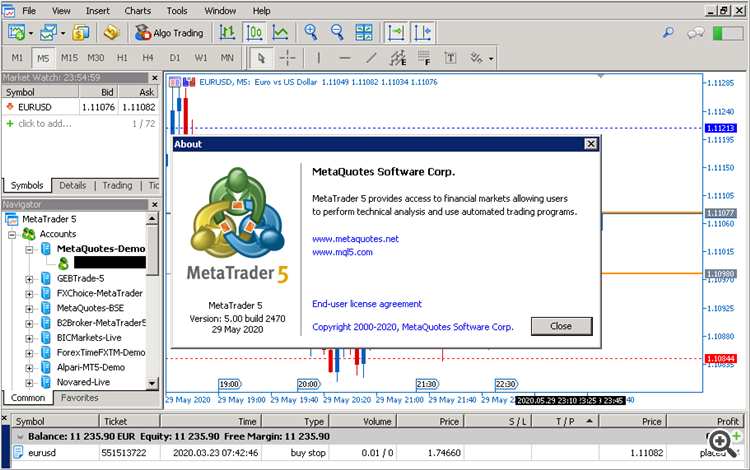Expand the FXChoice-MetaTrader node
The image size is (750, 470).
[x=29, y=294]
